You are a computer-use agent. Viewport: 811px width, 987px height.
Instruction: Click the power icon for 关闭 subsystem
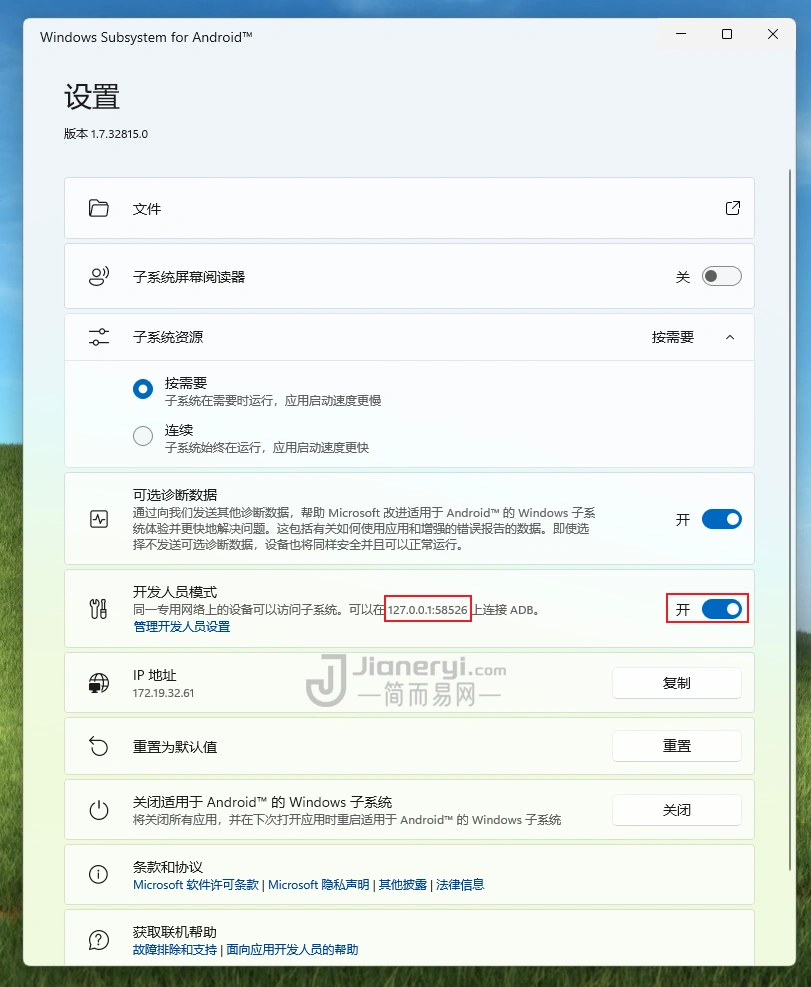[x=99, y=810]
